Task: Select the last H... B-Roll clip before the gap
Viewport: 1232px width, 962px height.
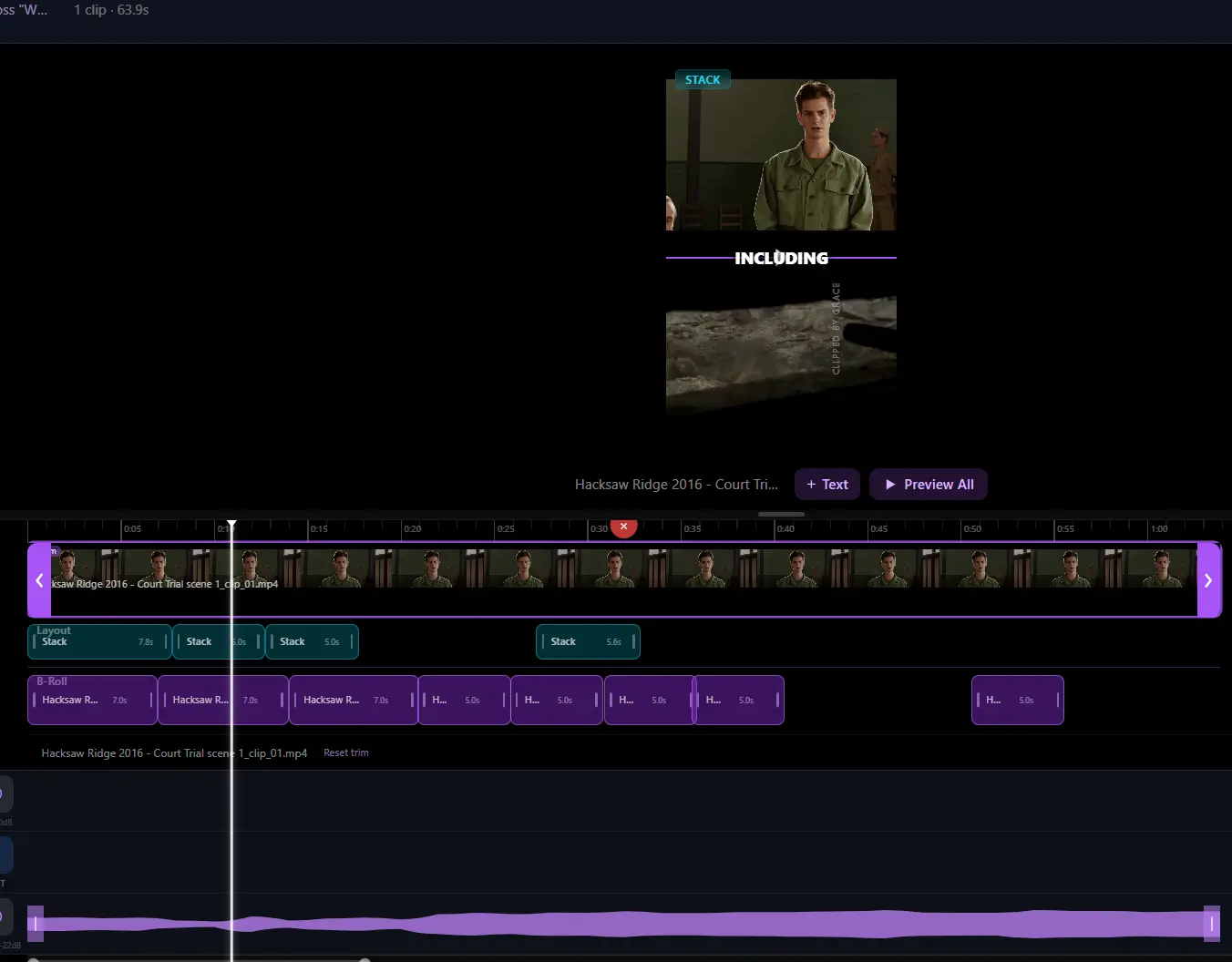Action: point(739,700)
